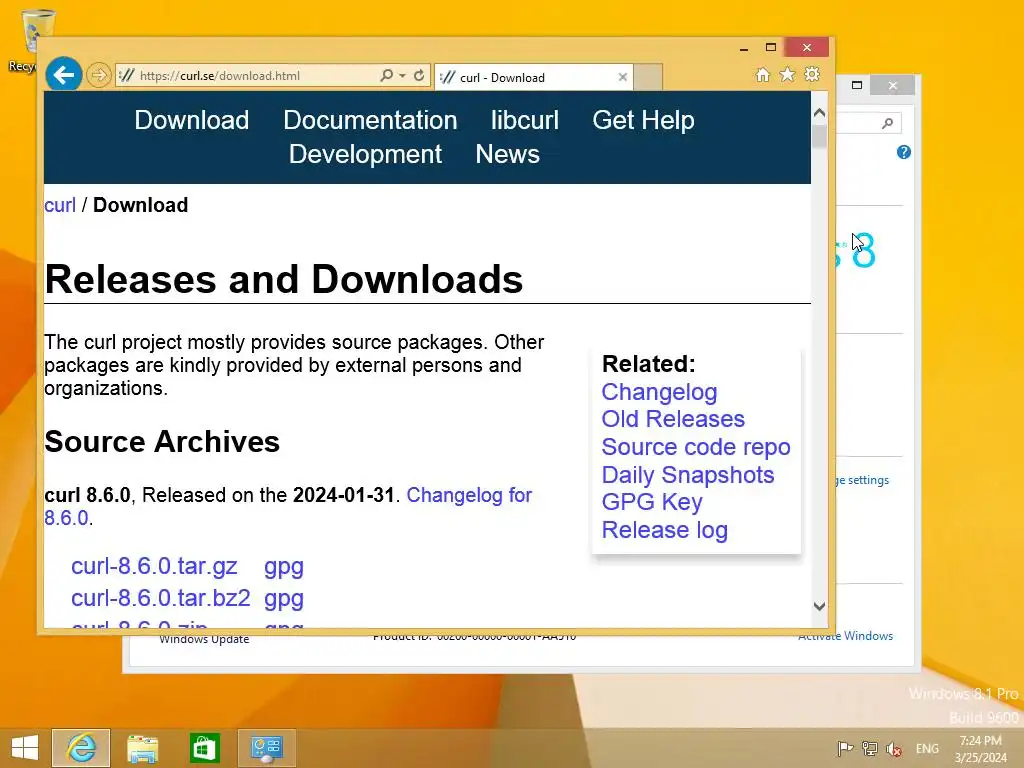Open the Windows Start button
Screen dimensions: 1024x768
[x=24, y=748]
